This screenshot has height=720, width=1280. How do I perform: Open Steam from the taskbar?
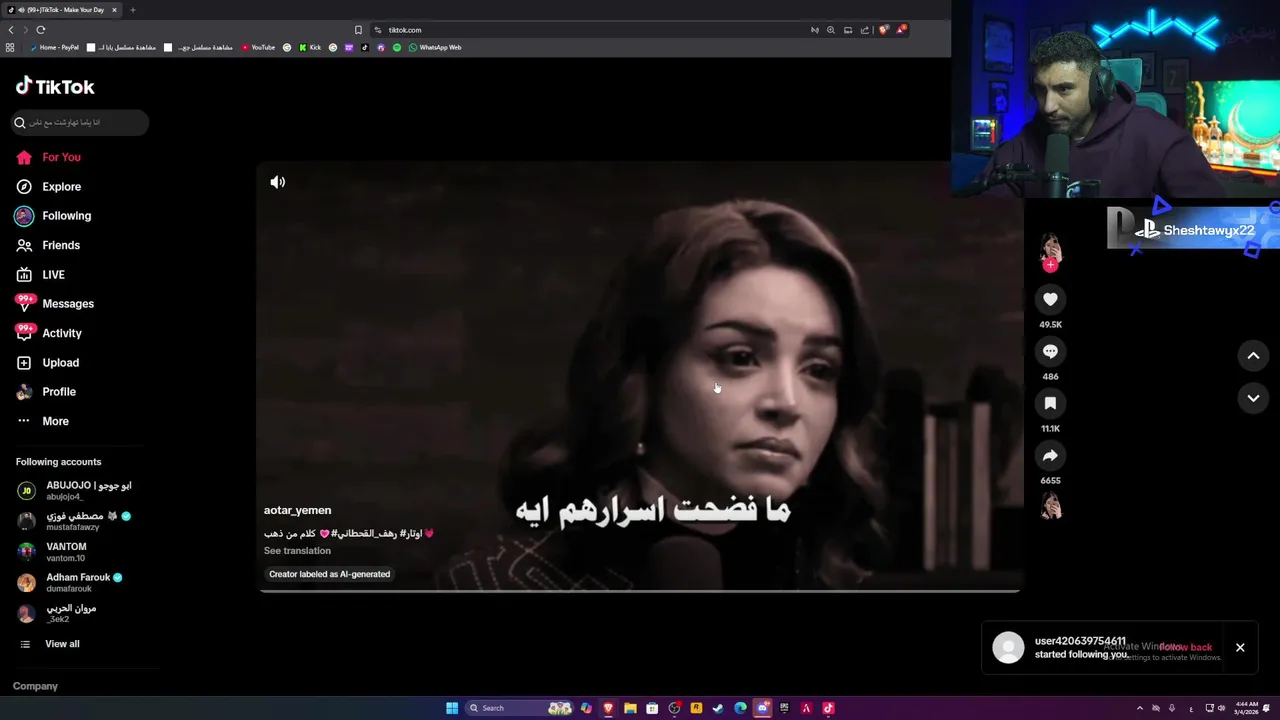pyautogui.click(x=718, y=708)
